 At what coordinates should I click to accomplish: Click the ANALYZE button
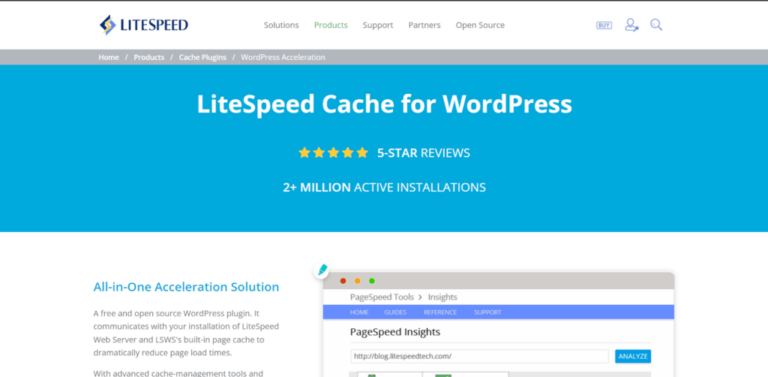point(633,356)
